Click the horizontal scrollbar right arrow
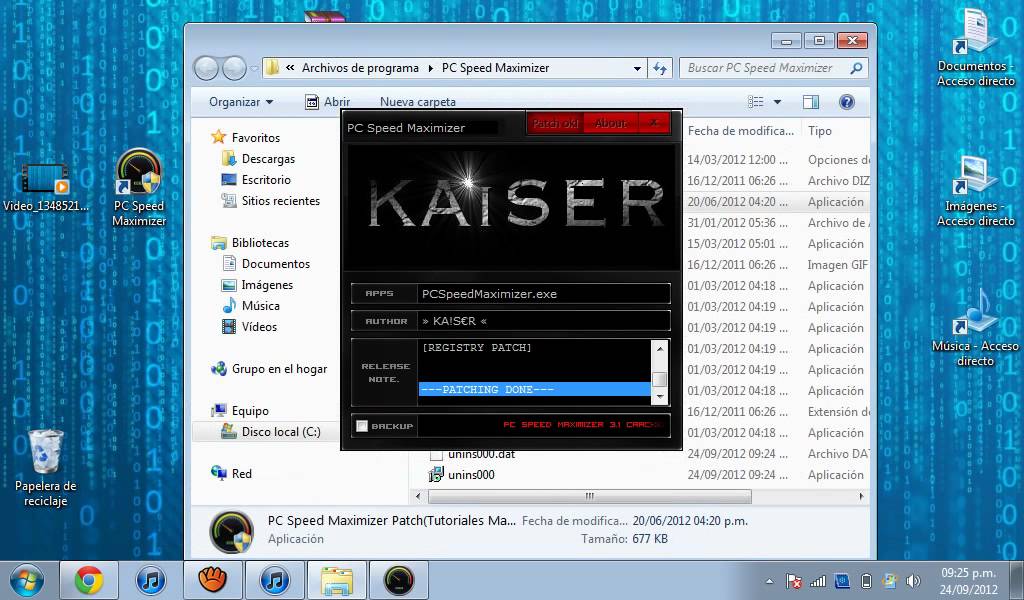This screenshot has width=1024, height=600. click(861, 496)
